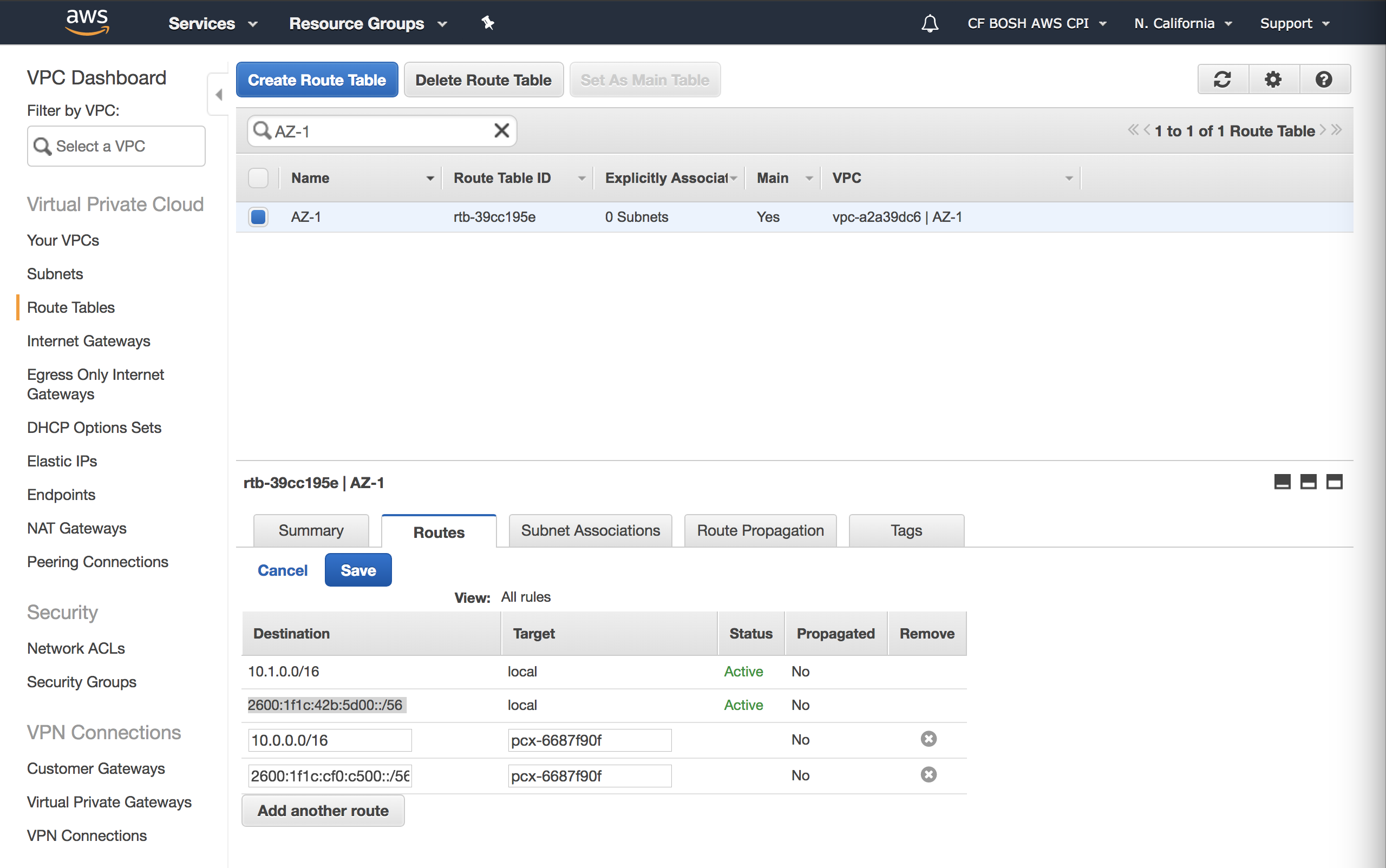Open the Name column sort dropdown
Image resolution: width=1386 pixels, height=868 pixels.
click(x=430, y=179)
